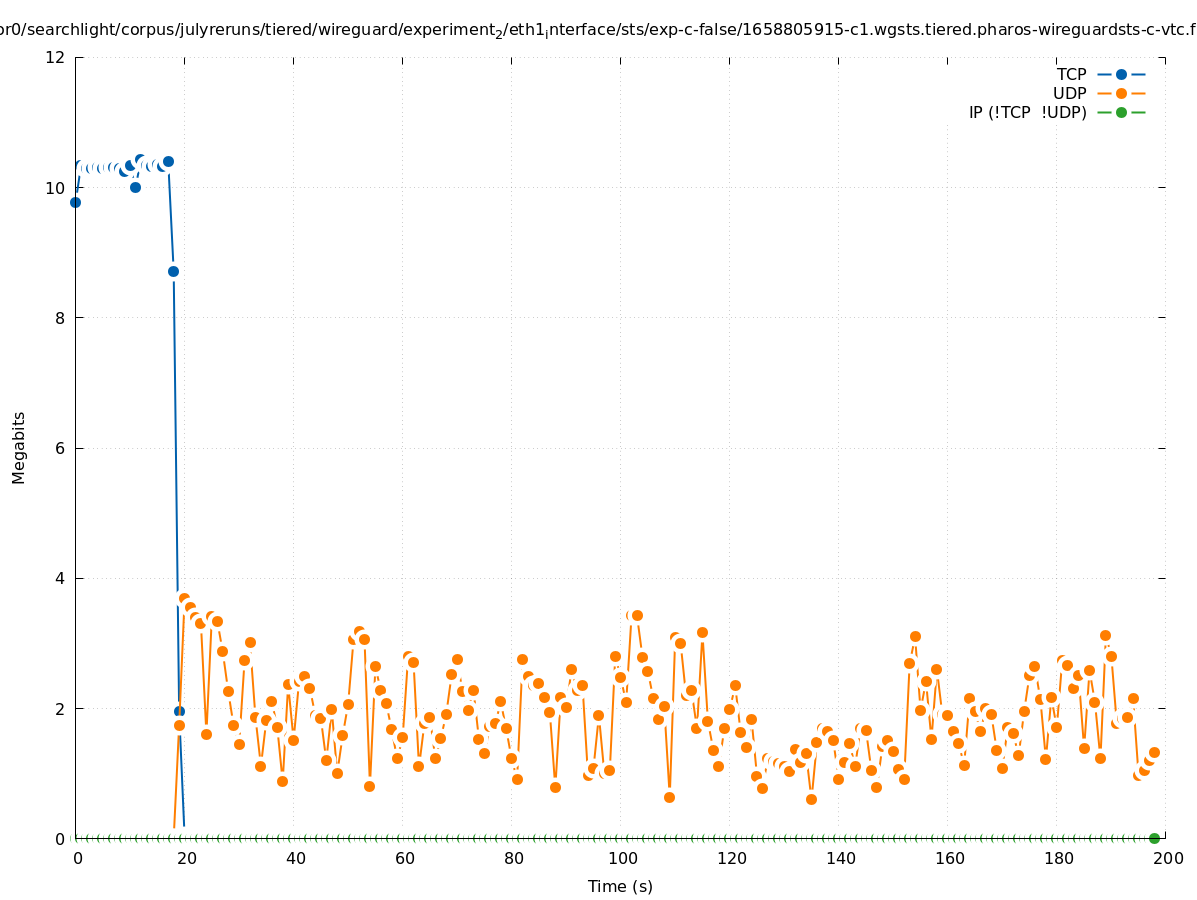Click the last orange UDP point on the right

click(x=1154, y=752)
